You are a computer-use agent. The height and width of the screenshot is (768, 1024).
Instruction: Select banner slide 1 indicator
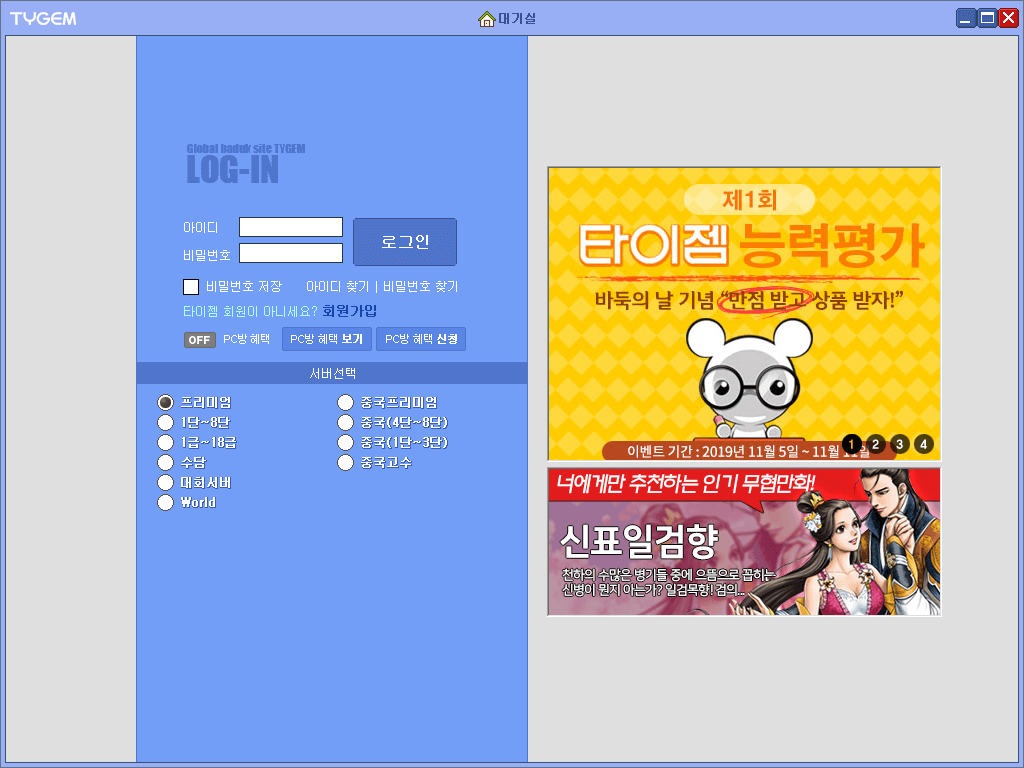click(x=852, y=444)
